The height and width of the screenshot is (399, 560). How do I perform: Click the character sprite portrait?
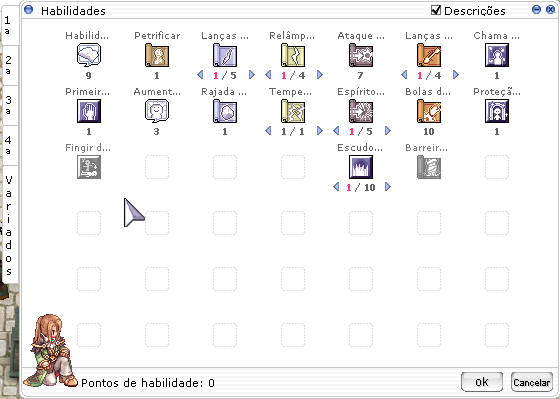[x=51, y=351]
